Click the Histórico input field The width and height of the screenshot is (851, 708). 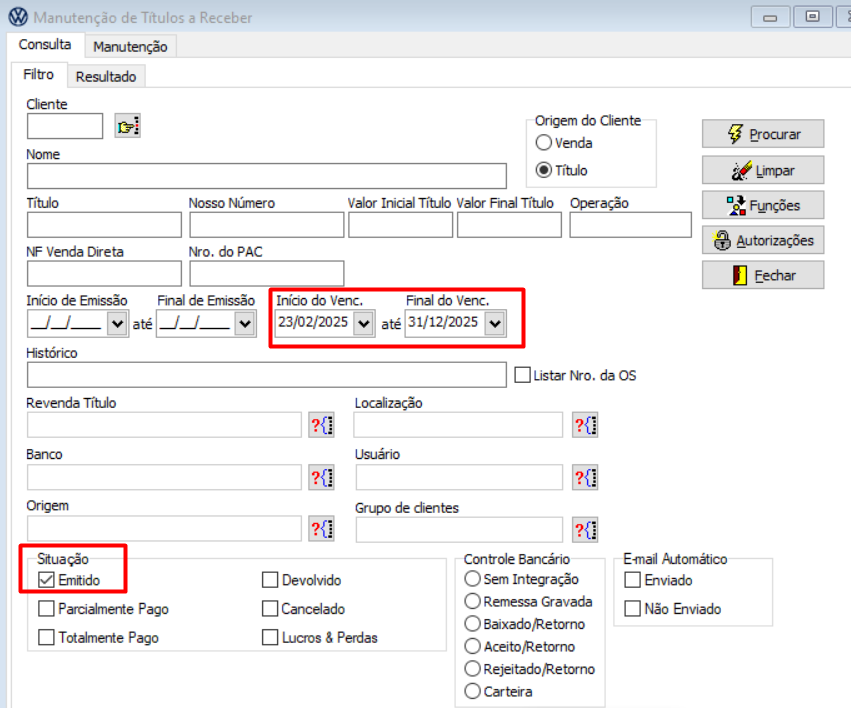tap(267, 375)
